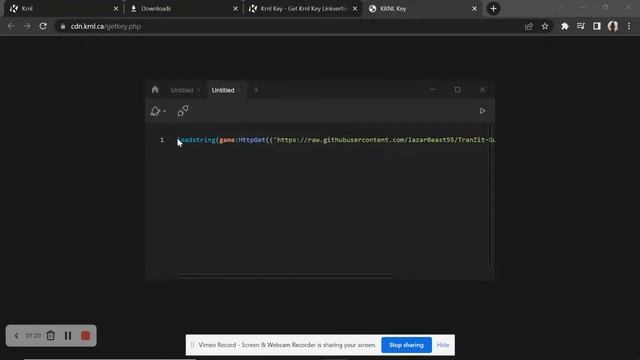Pause the screen recording

point(68,336)
